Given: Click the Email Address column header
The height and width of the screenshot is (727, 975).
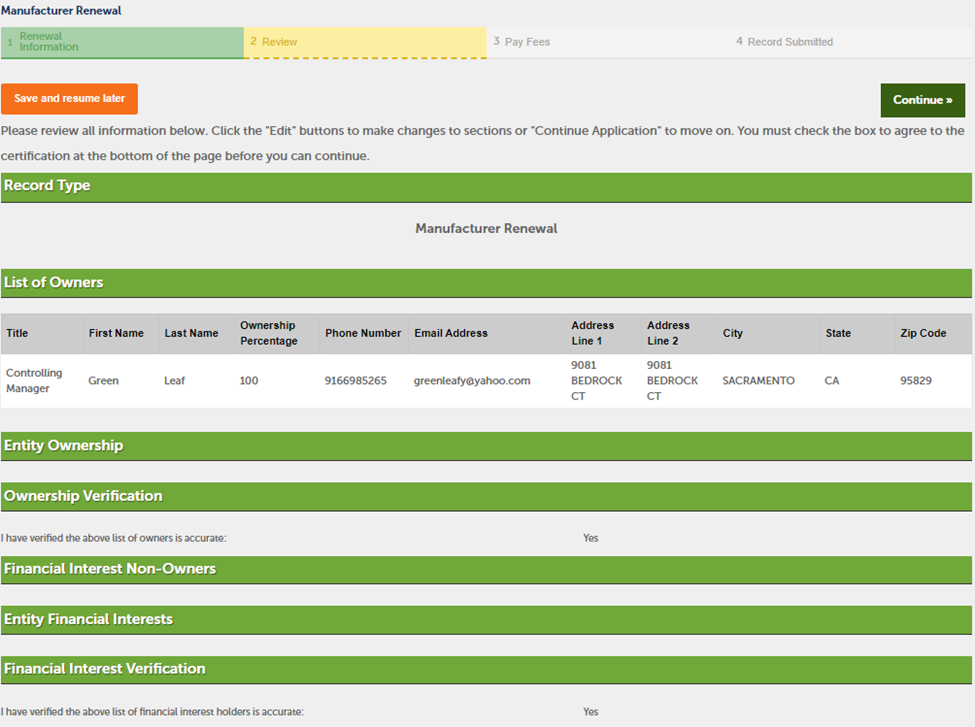Looking at the screenshot, I should [451, 333].
